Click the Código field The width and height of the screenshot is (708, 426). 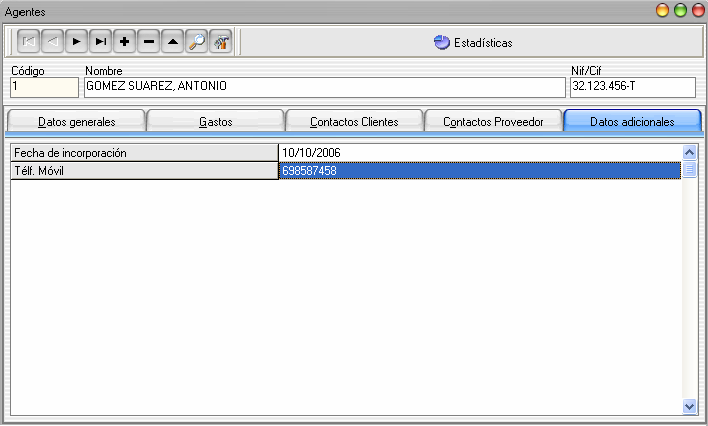[43, 87]
